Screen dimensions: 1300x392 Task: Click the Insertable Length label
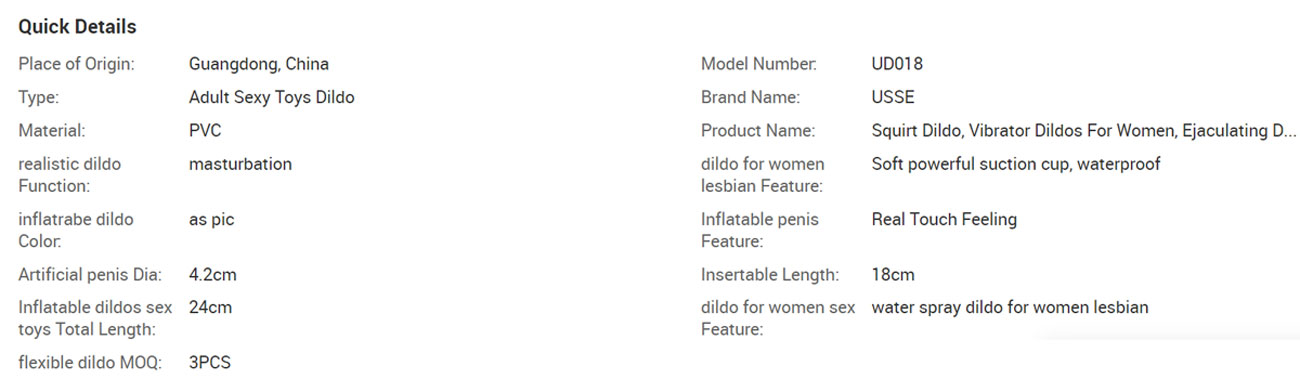770,274
